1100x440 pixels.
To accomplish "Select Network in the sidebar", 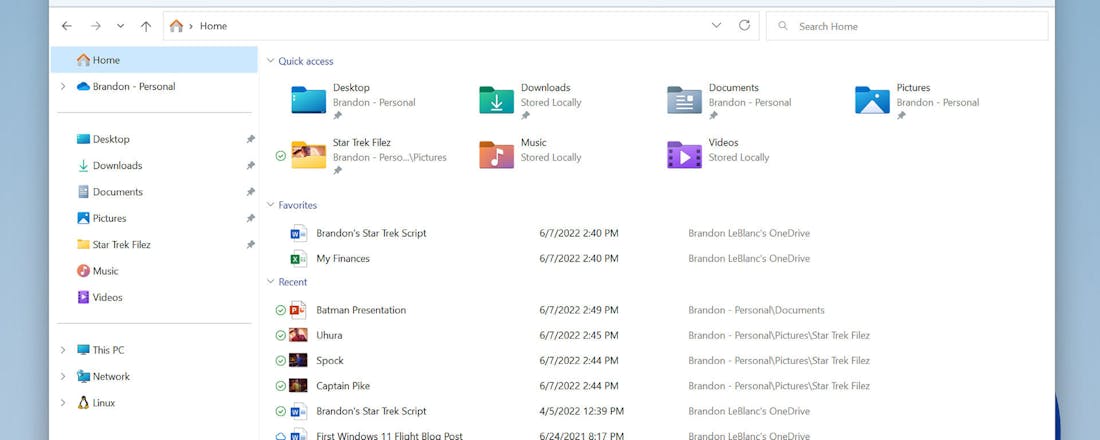I will 111,376.
